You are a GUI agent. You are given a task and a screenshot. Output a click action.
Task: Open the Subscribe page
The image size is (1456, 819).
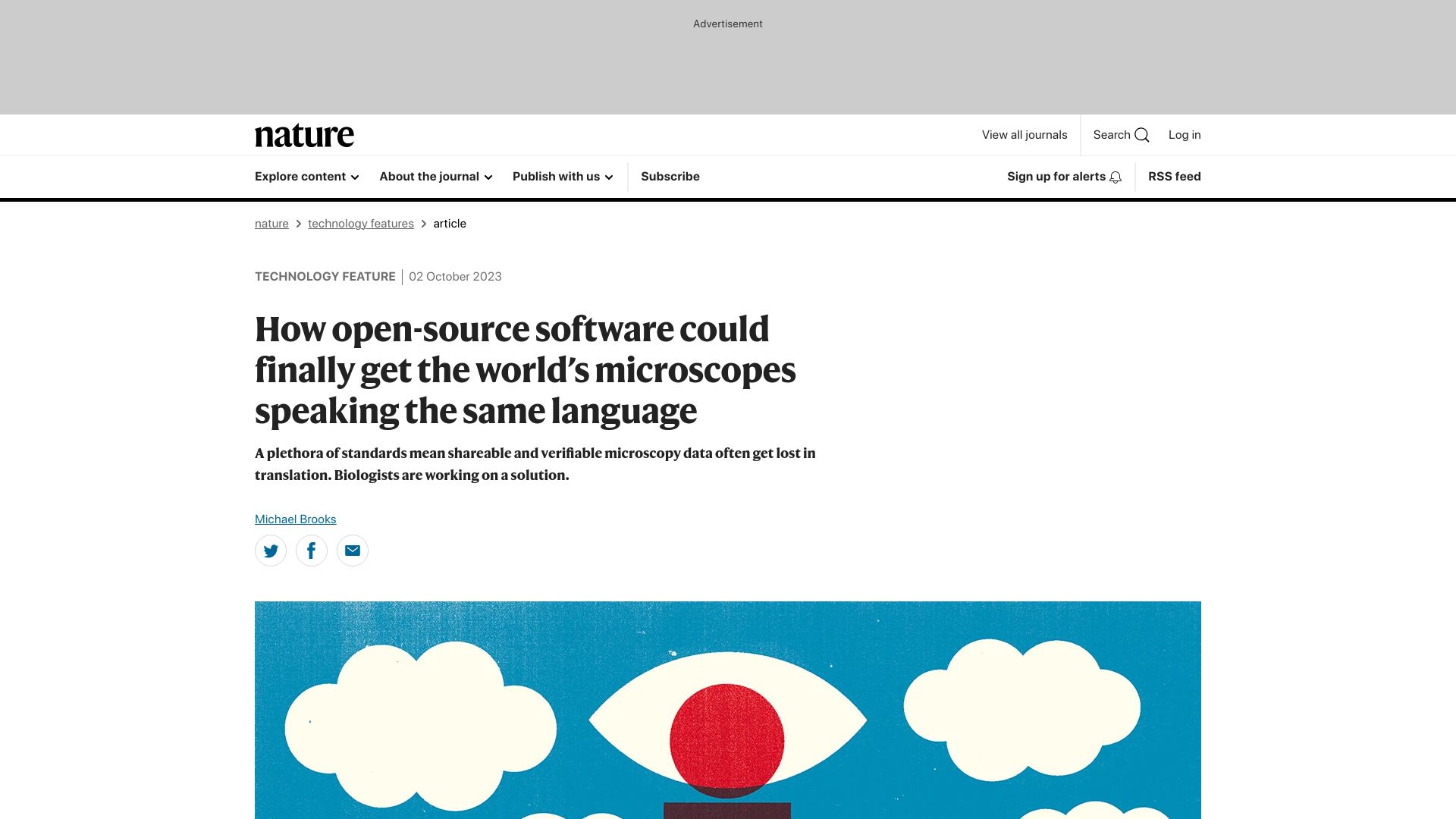pos(670,177)
